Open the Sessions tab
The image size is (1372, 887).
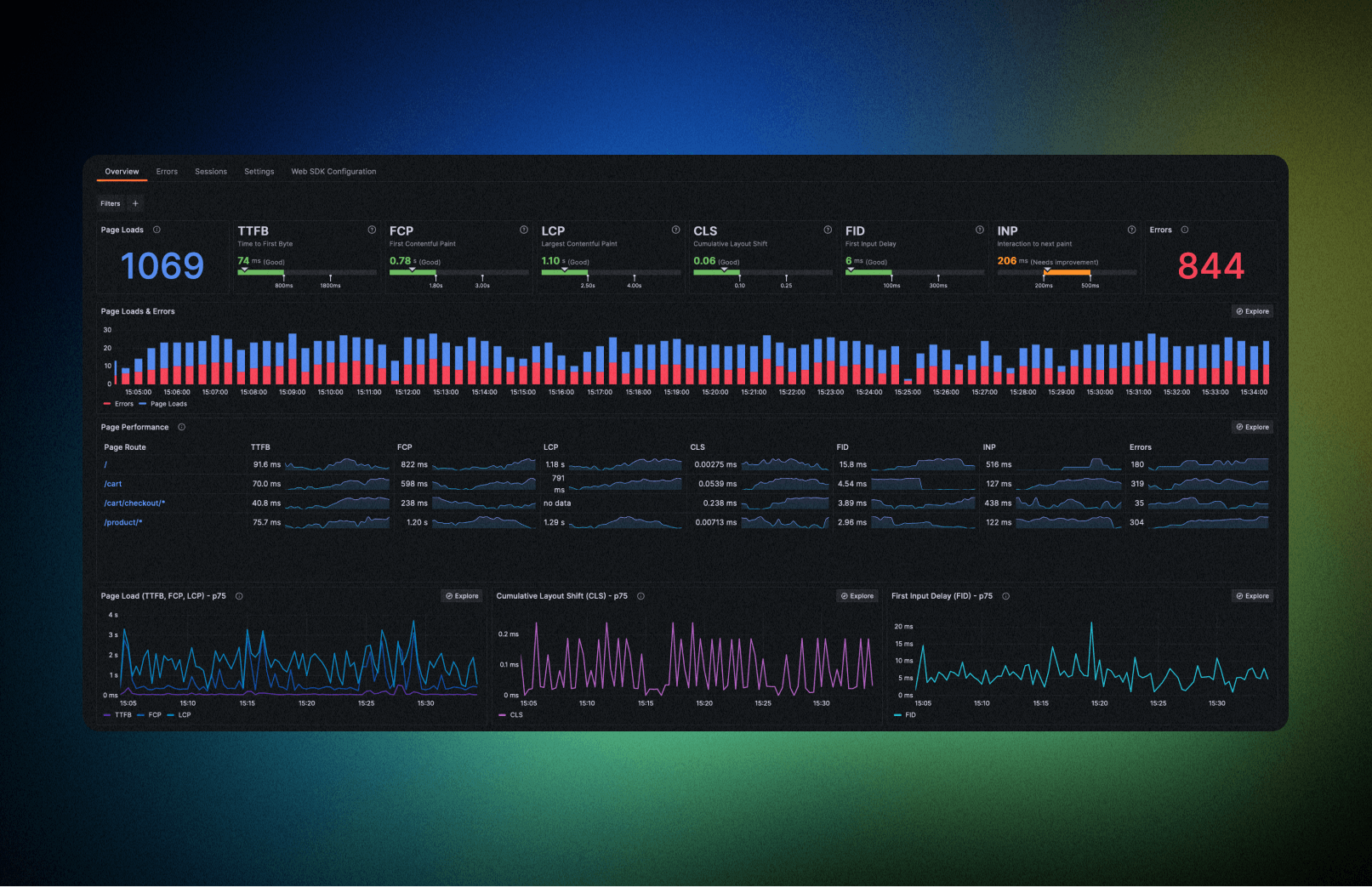click(x=211, y=172)
